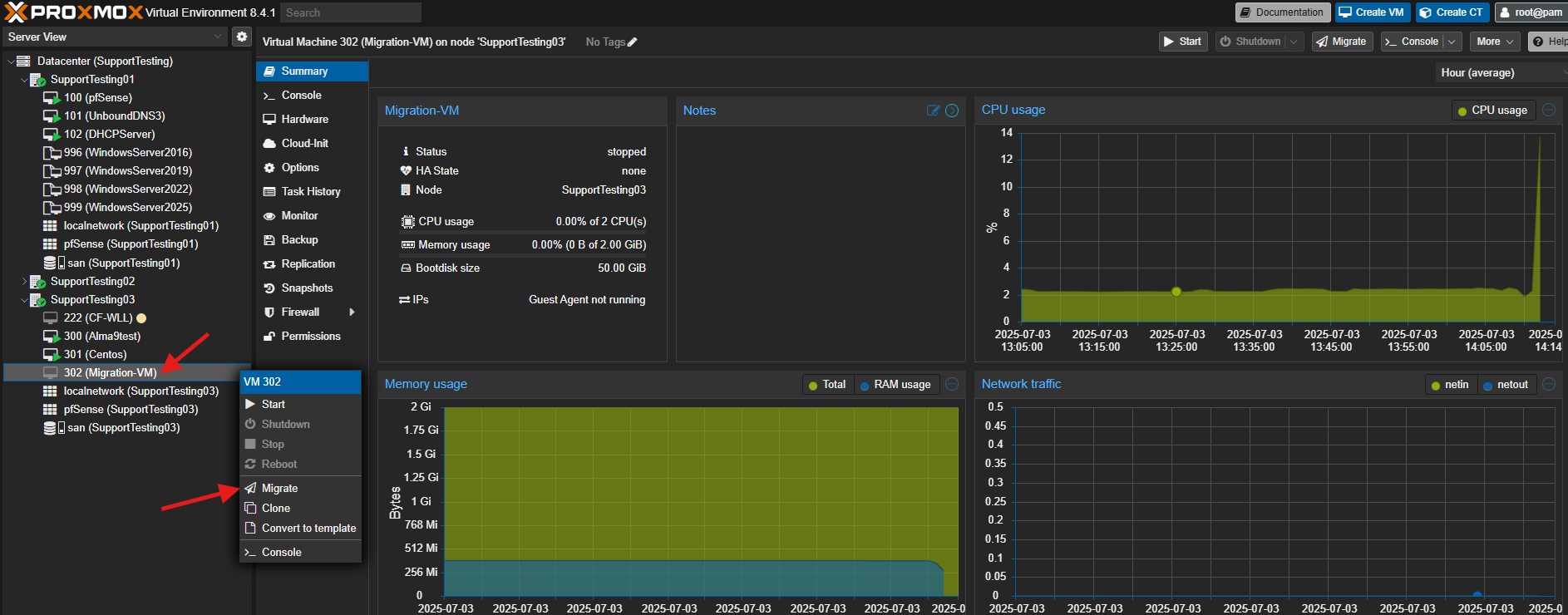Open the top toolbar Console button
Screen dimensions: 1568x615
click(x=1412, y=42)
